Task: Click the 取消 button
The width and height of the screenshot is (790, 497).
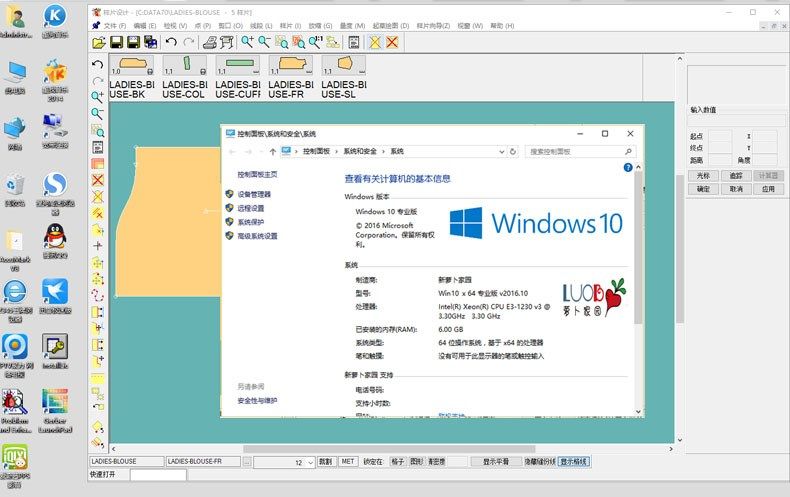Action: coord(736,189)
